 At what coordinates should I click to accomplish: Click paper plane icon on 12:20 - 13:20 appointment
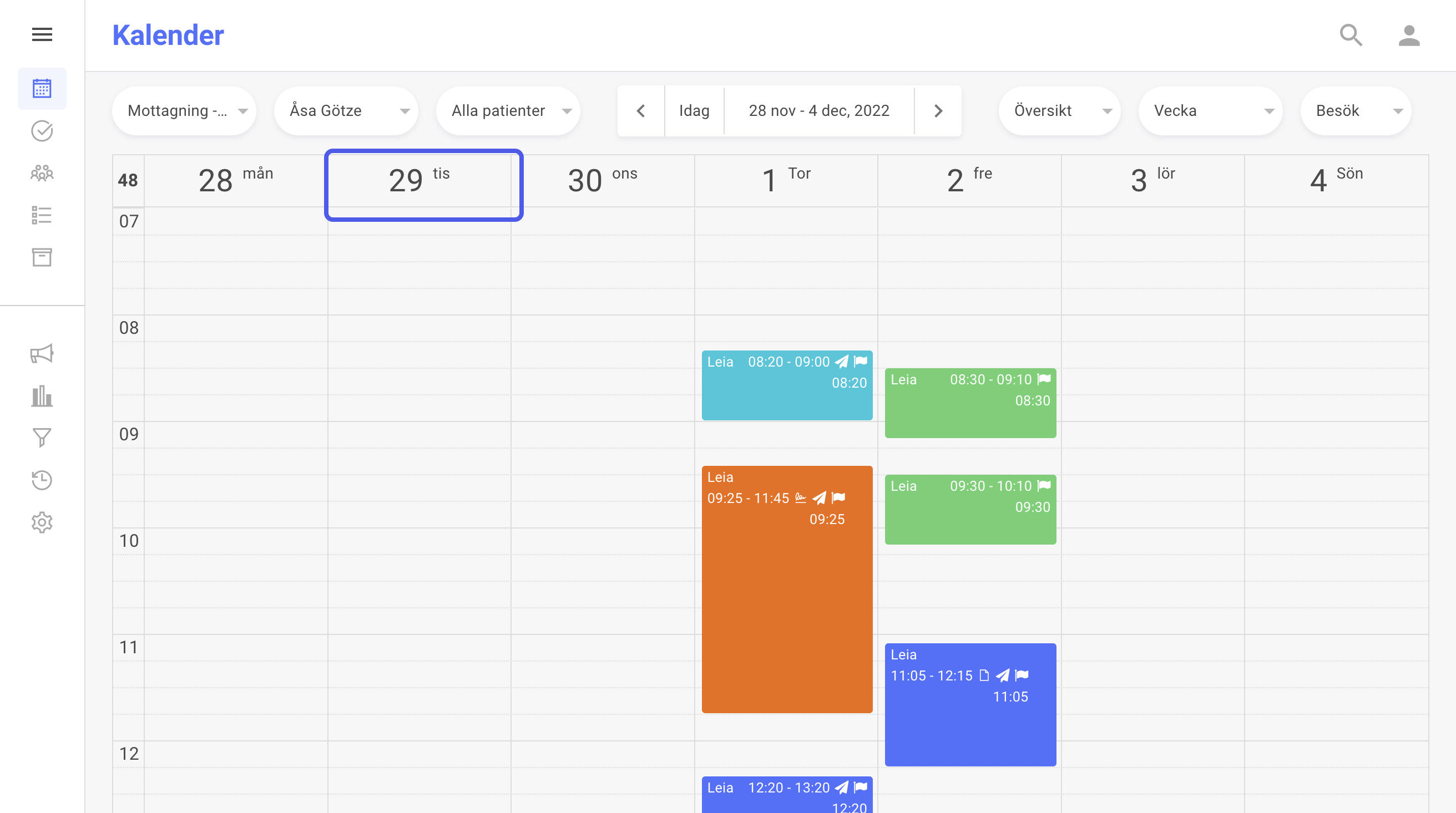[842, 787]
